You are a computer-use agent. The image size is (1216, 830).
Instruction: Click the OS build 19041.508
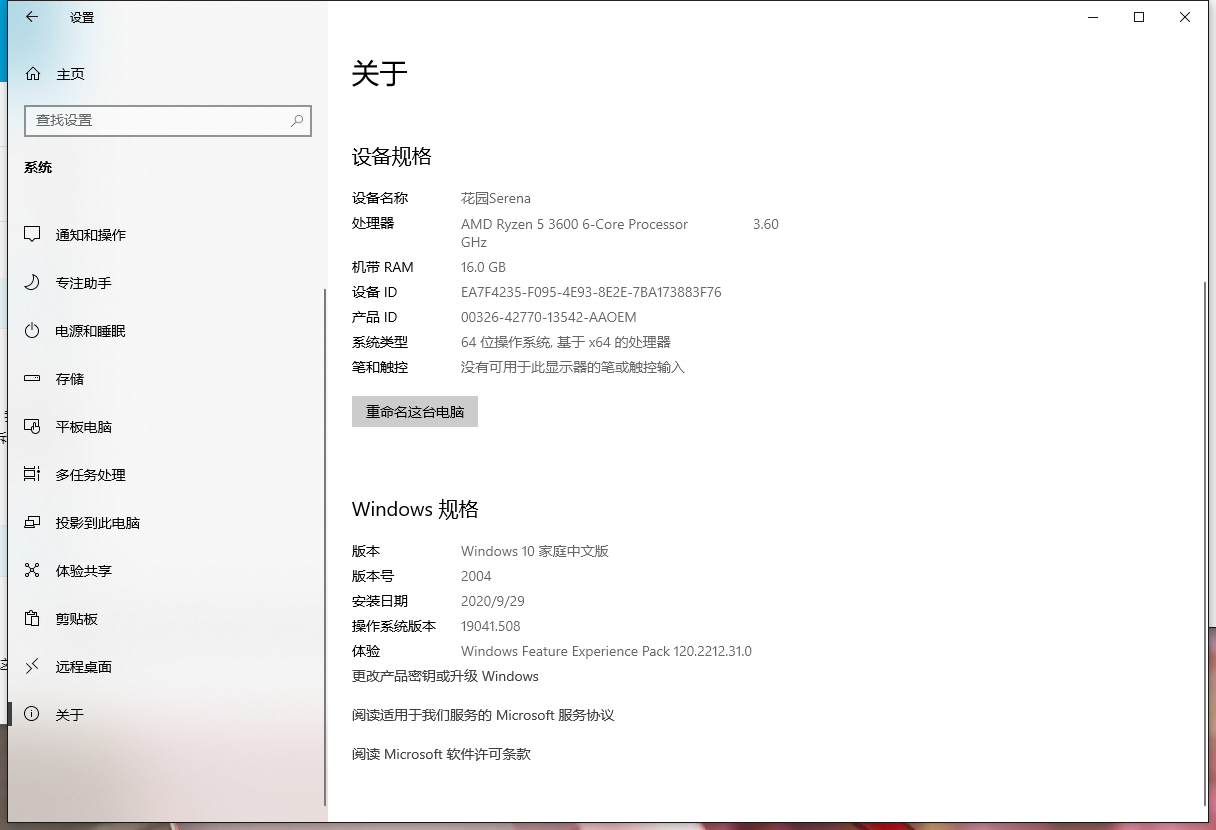point(491,626)
